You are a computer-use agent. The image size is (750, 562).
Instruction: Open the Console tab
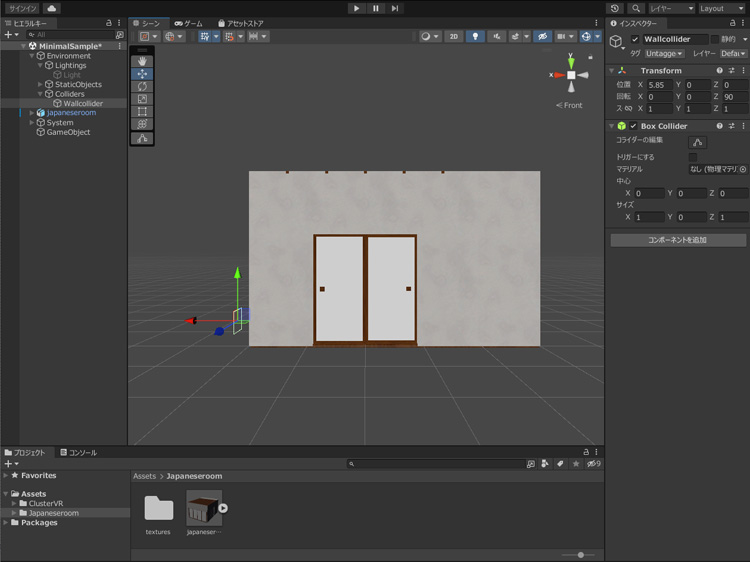coord(78,453)
